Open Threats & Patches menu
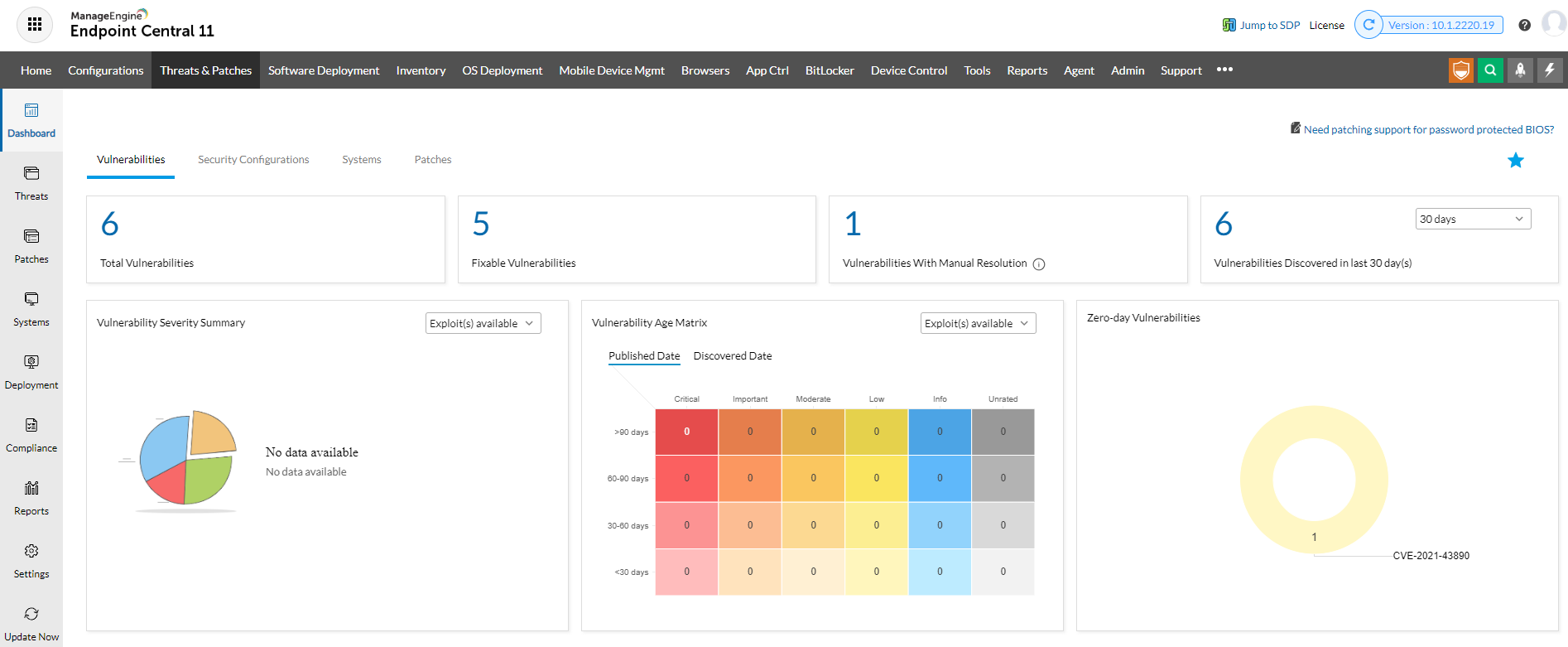1568x647 pixels. click(206, 70)
